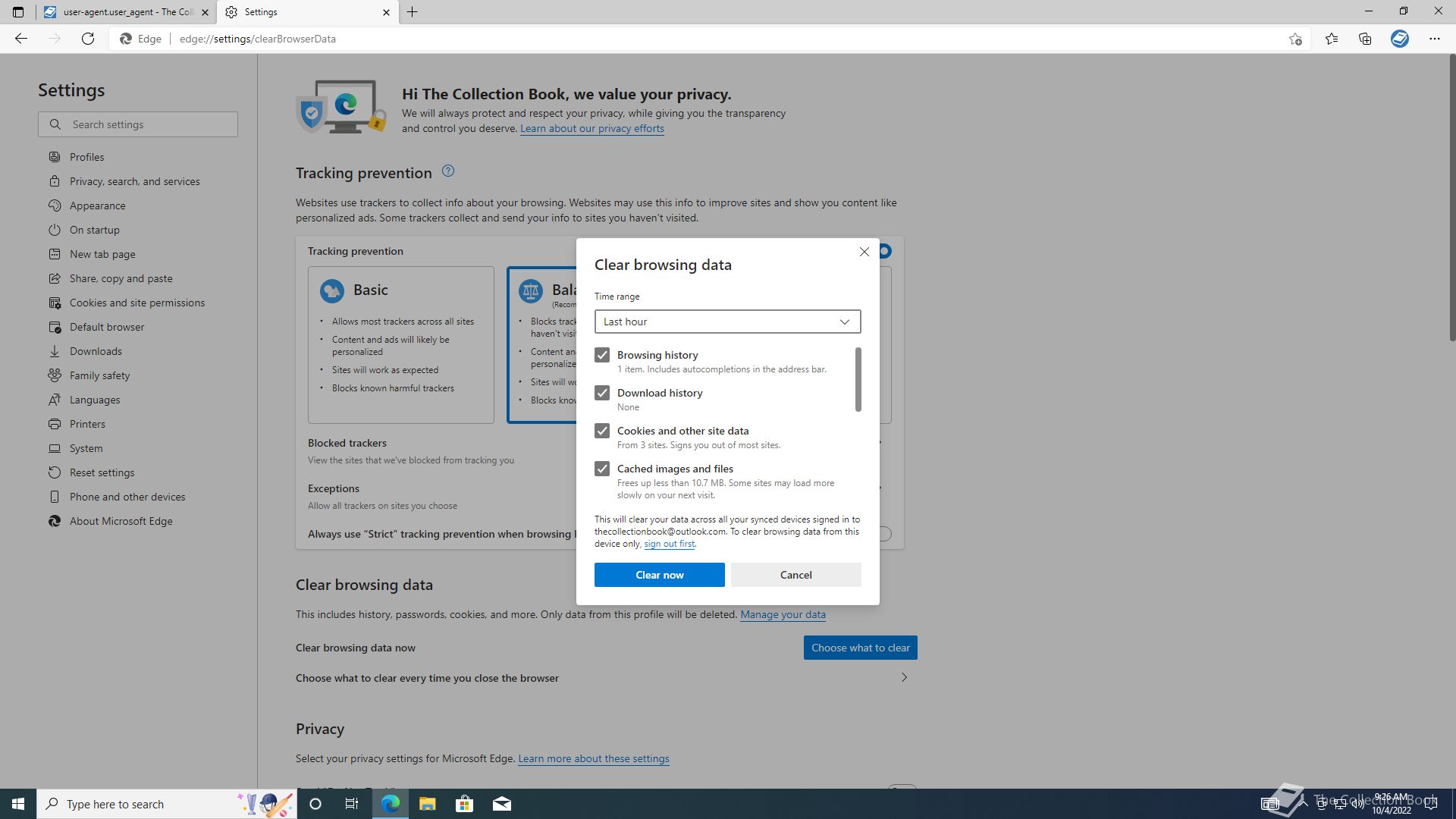Click the dialog's data list scrollbar
The width and height of the screenshot is (1456, 819).
coord(858,379)
